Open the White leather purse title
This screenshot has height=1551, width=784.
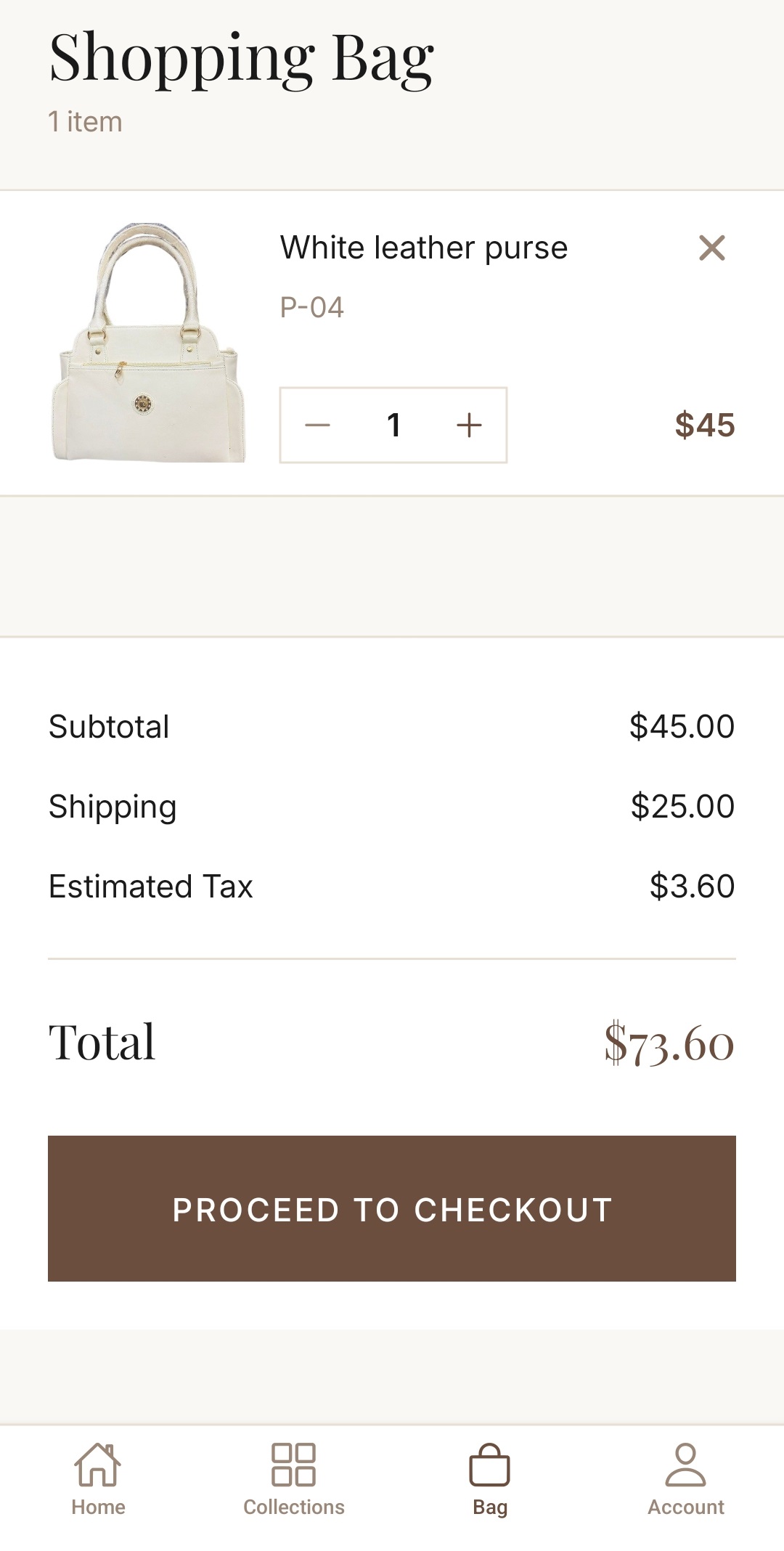pyautogui.click(x=424, y=248)
